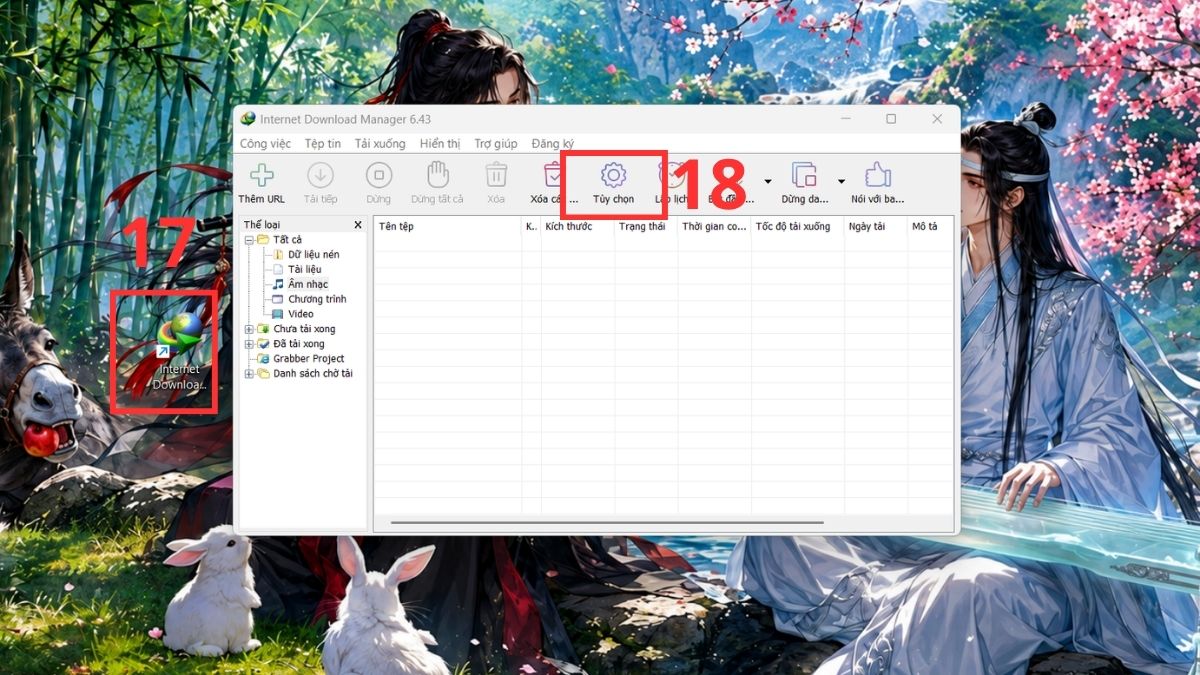
Task: Maximize the Internet Download Manager window
Action: click(x=890, y=119)
